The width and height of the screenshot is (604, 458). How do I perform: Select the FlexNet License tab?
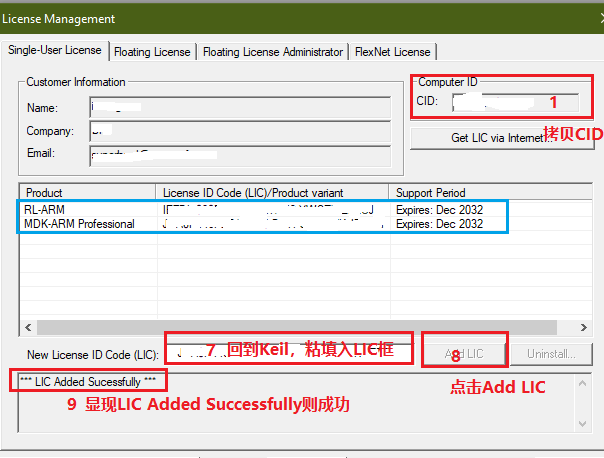click(x=393, y=52)
